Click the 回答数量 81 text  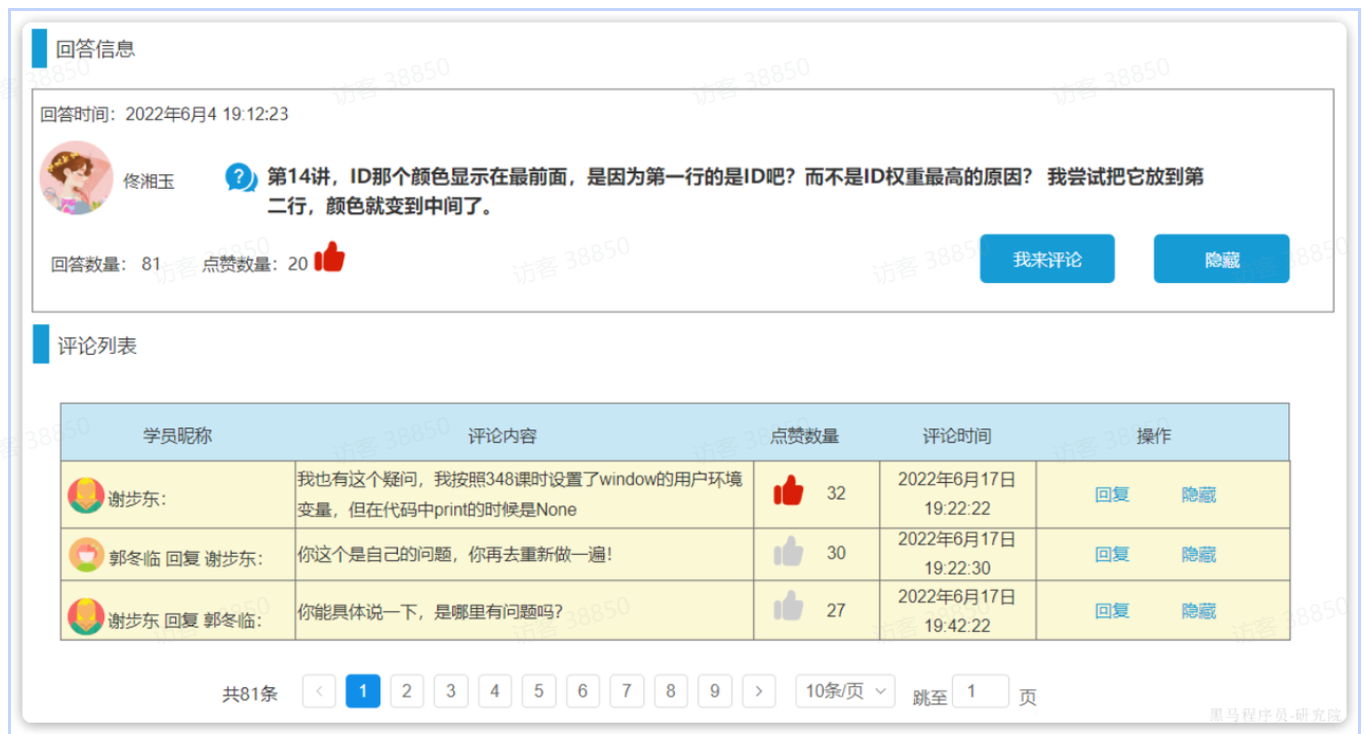tap(106, 264)
